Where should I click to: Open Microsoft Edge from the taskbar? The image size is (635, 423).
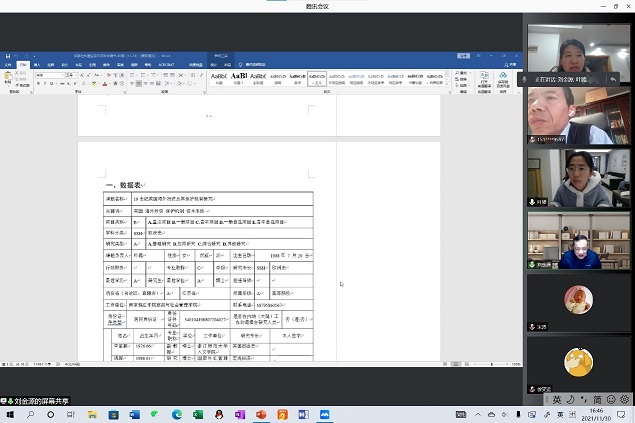click(x=176, y=414)
